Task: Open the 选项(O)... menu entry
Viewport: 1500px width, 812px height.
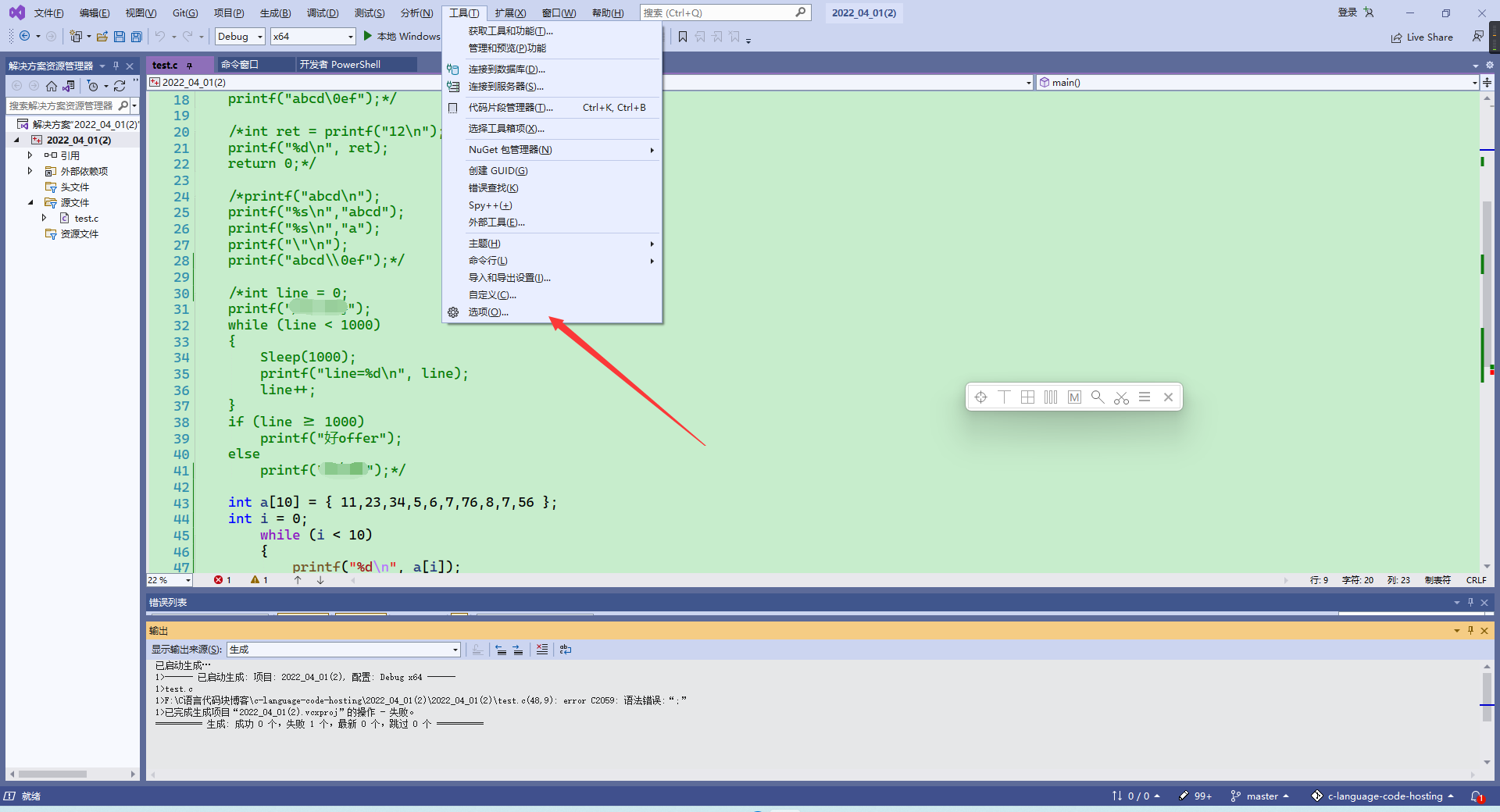Action: pos(552,312)
